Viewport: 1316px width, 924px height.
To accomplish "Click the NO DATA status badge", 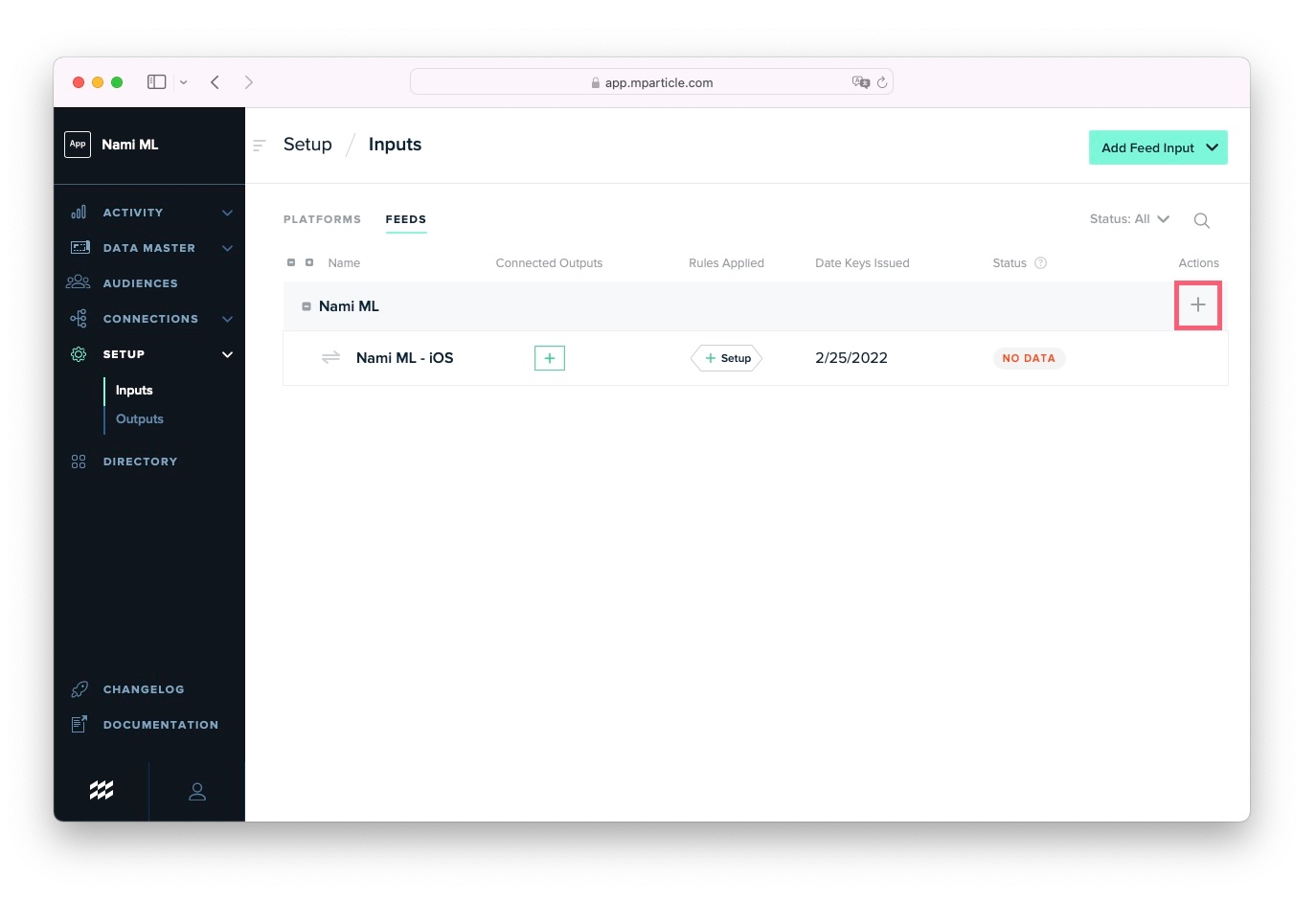I will 1029,358.
